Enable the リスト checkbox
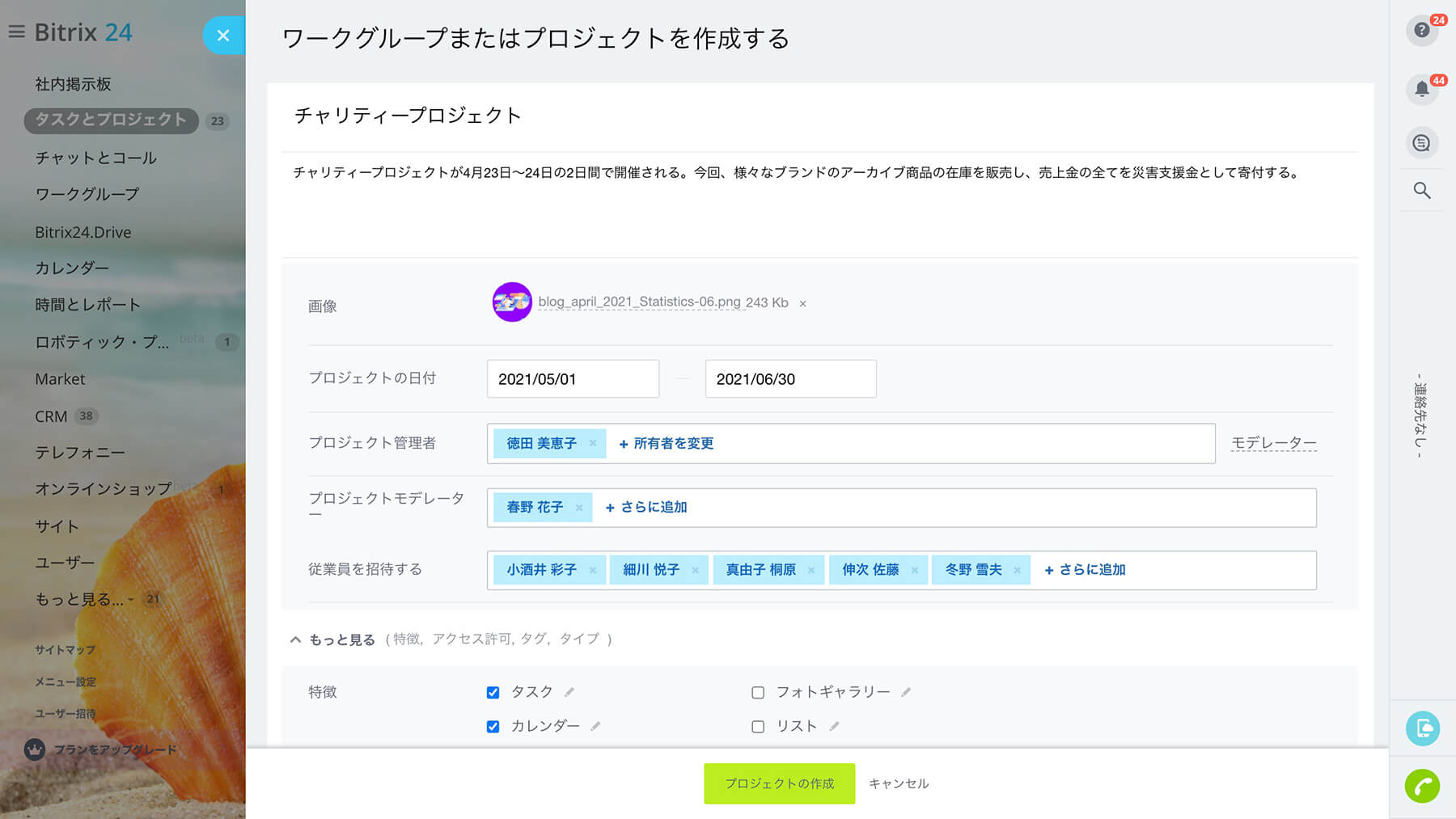The image size is (1456, 819). point(758,726)
